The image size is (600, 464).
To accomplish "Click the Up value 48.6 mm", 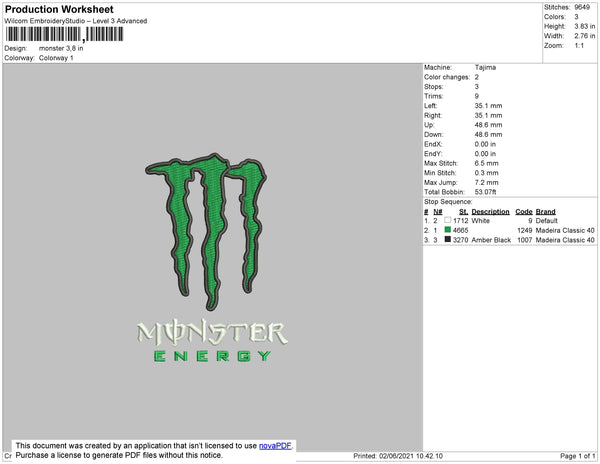I will point(488,125).
